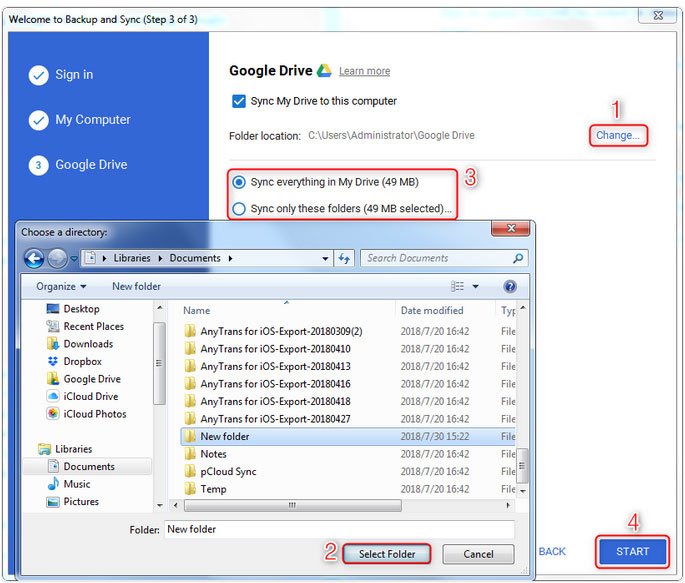Image resolution: width=685 pixels, height=583 pixels.
Task: Click the Libraries icon in navigation tree
Action: (x=44, y=449)
